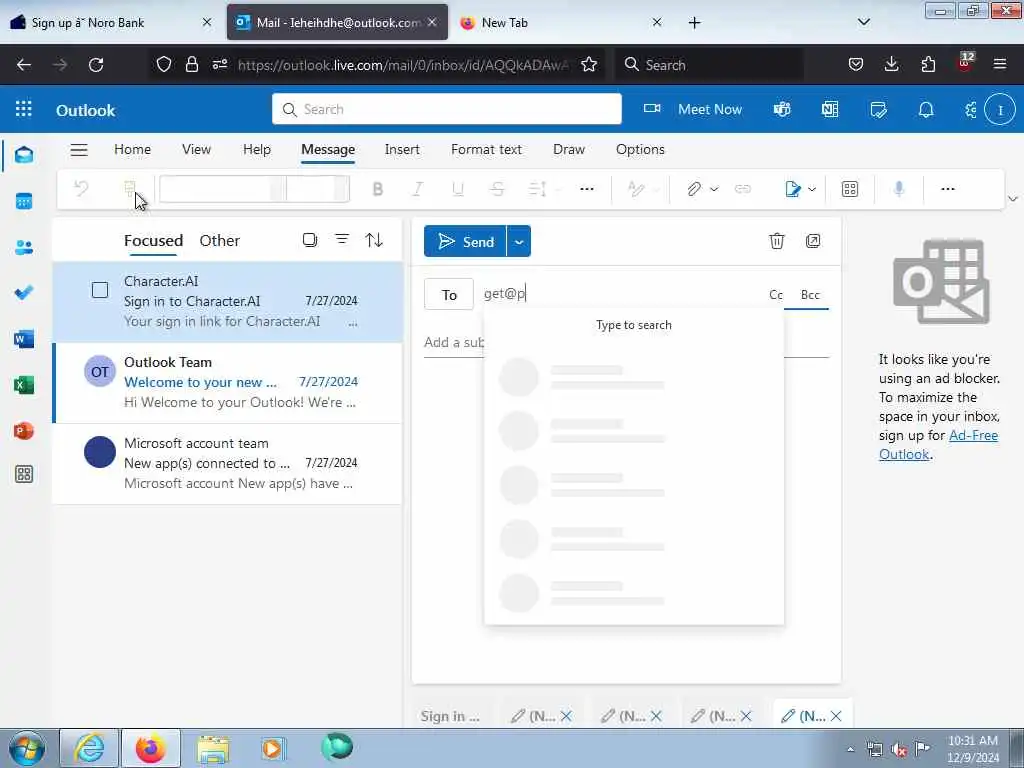Open the font size combo box
1024x768 pixels.
(318, 189)
